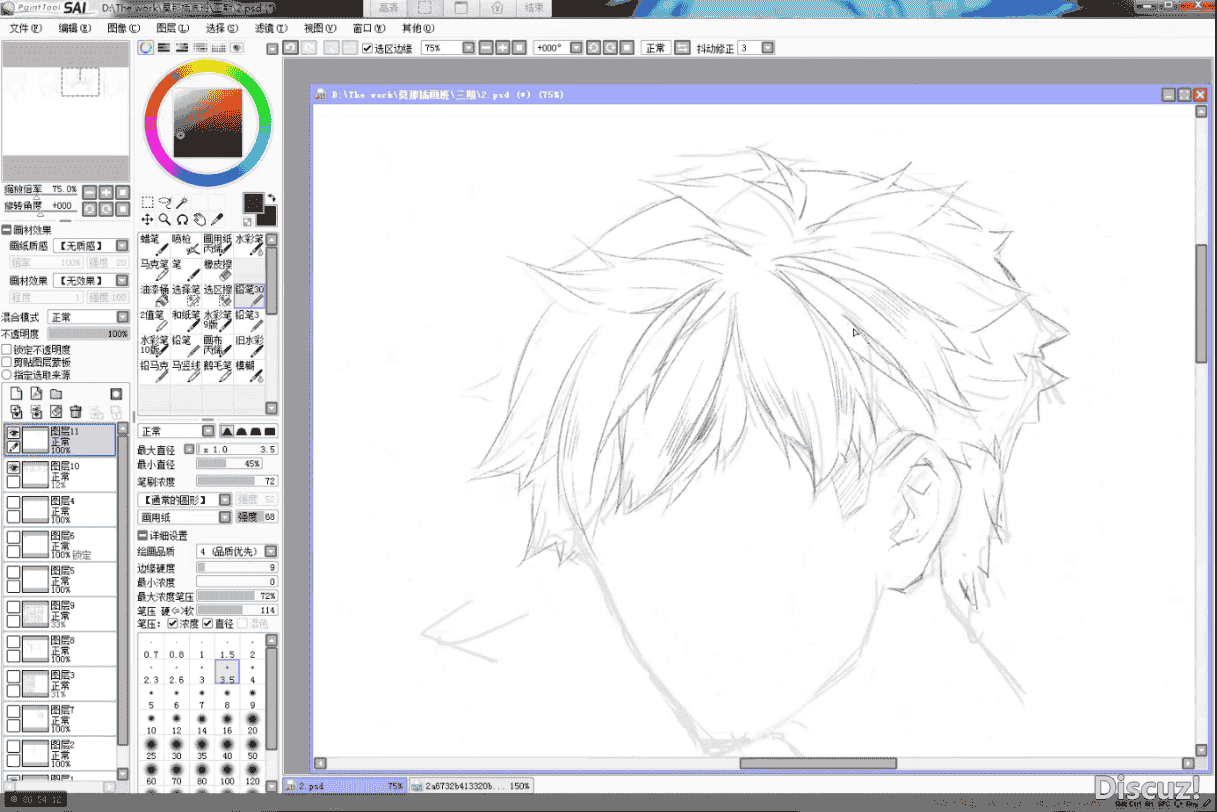Show 图层4 by its visibility box

14,503
